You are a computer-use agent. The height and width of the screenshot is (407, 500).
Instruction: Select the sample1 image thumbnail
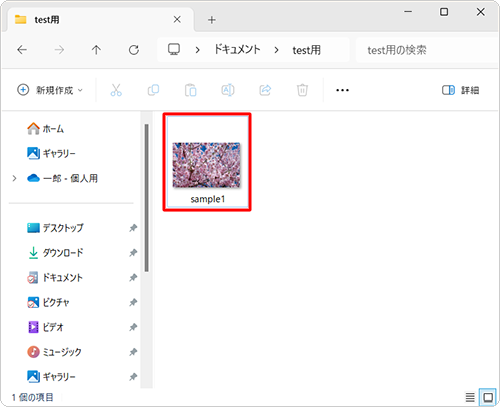coord(206,165)
